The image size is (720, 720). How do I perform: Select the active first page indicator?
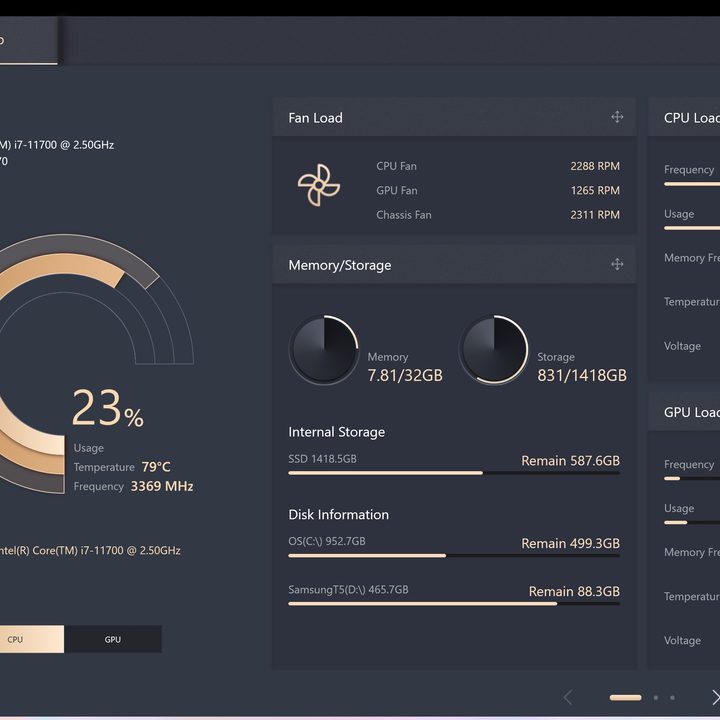point(625,698)
